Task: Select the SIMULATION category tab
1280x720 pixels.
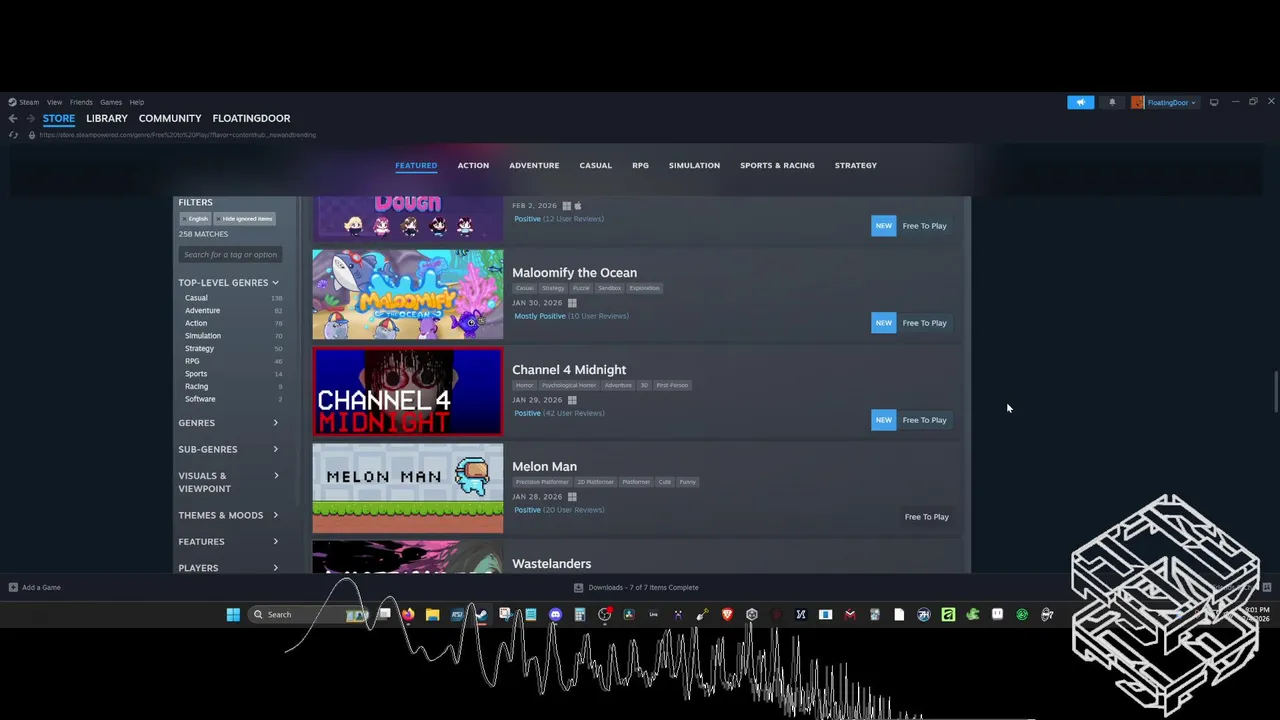Action: [694, 165]
